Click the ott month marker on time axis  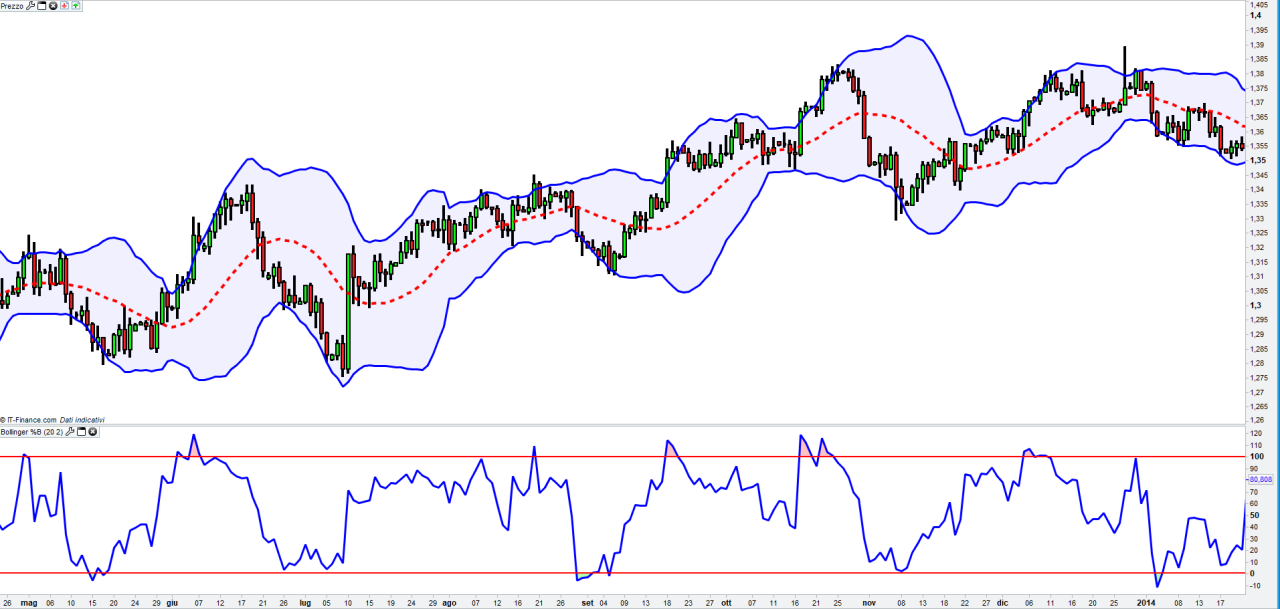point(727,604)
